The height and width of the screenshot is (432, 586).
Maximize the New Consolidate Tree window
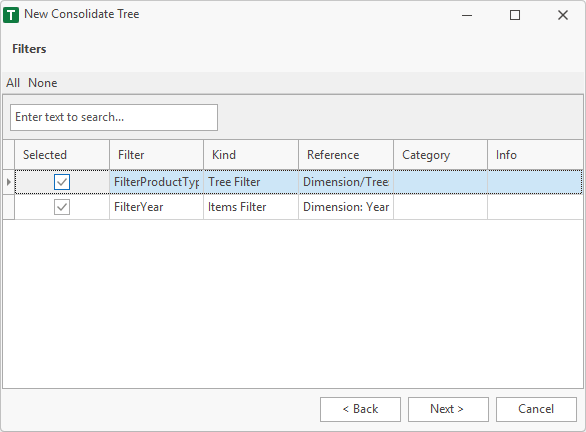pyautogui.click(x=515, y=15)
